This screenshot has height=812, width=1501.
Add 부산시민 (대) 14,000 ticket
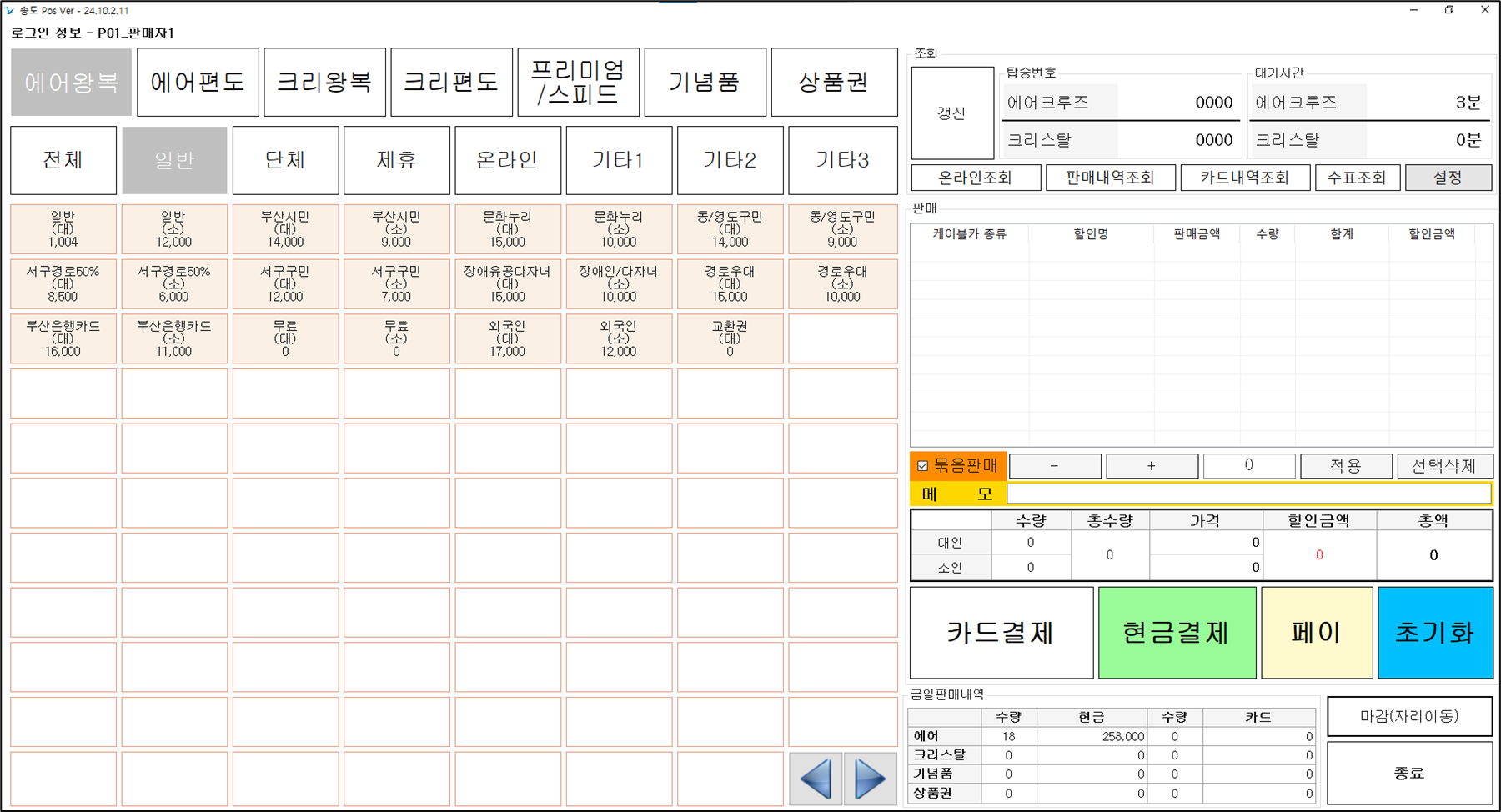point(285,229)
